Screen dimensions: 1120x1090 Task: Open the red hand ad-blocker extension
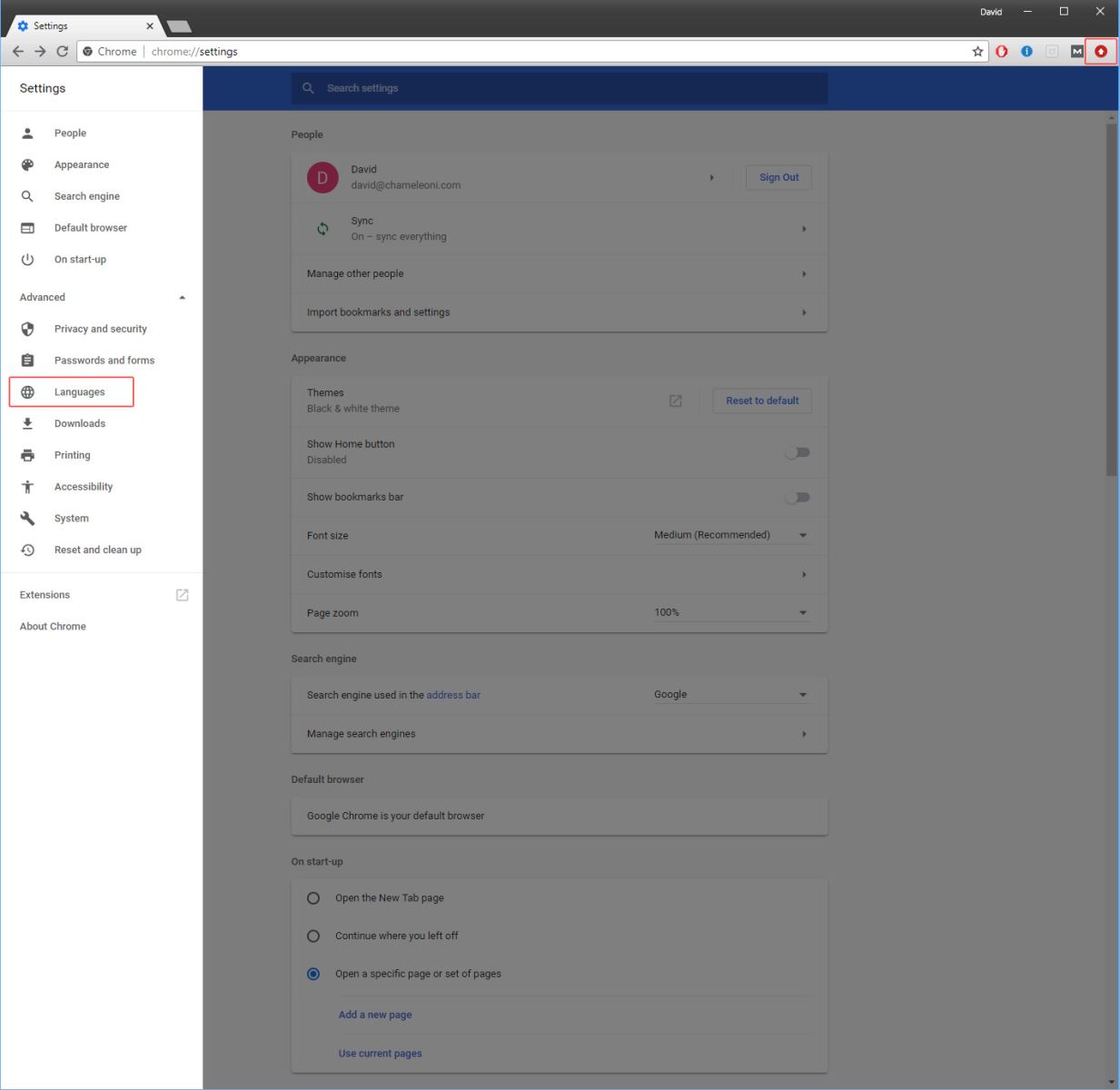point(1002,52)
